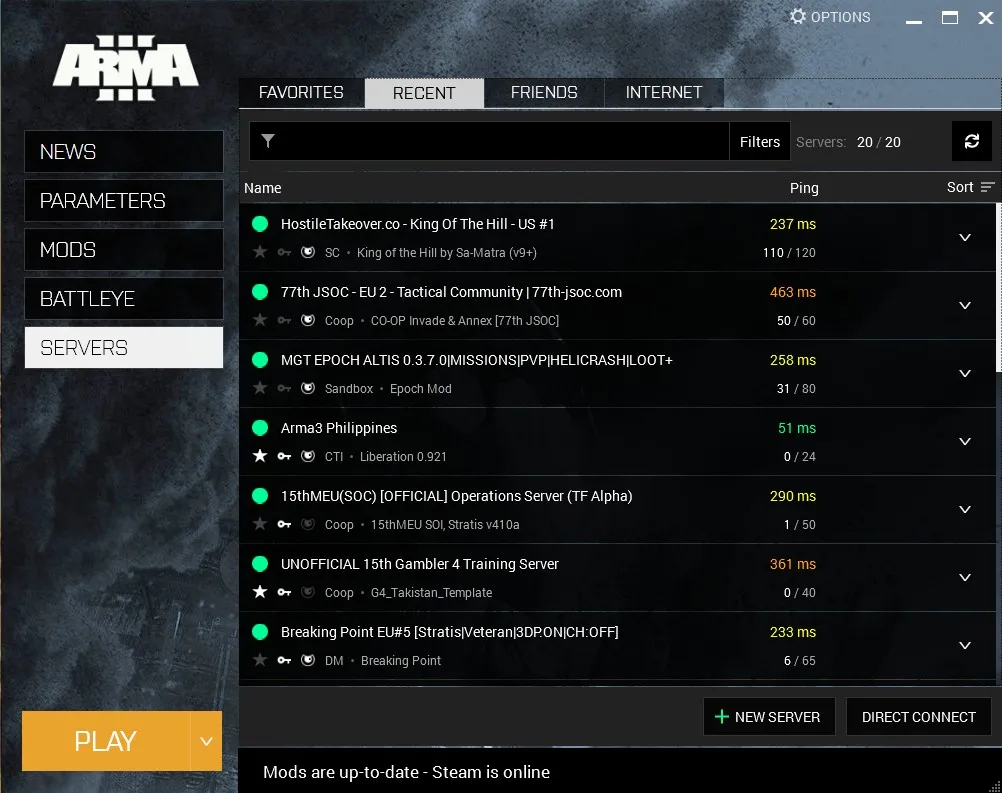Expand 77th JSOC server details chevron

[x=965, y=305]
